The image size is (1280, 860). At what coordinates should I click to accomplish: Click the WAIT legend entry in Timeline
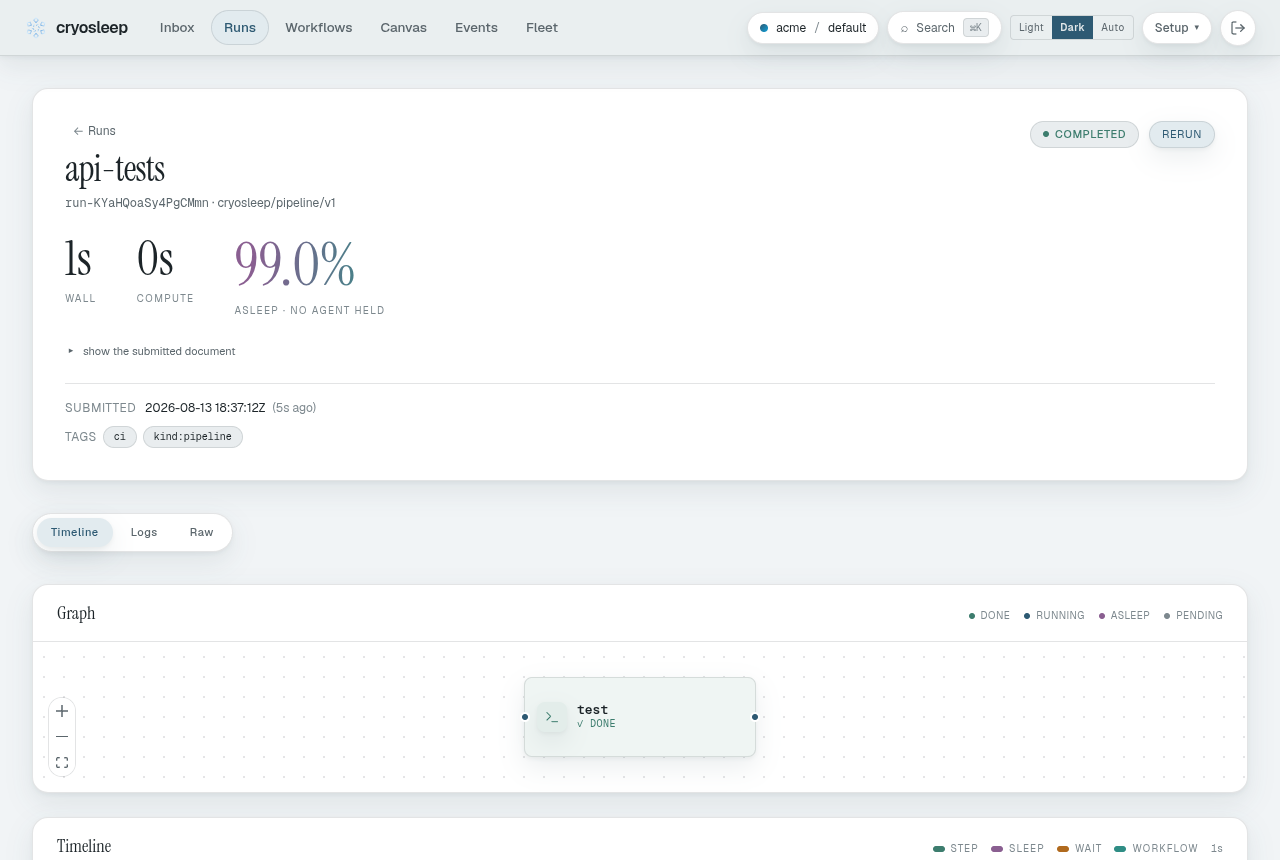pyautogui.click(x=1079, y=848)
